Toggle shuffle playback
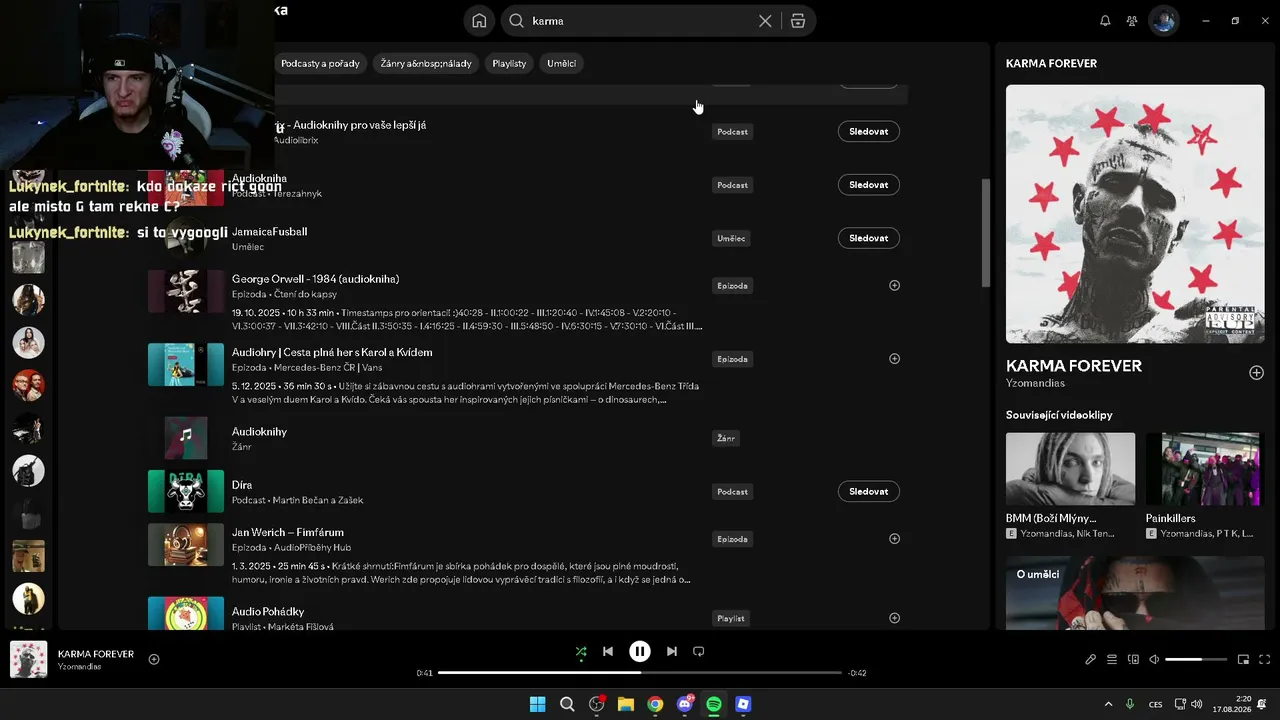This screenshot has height=720, width=1280. (581, 651)
